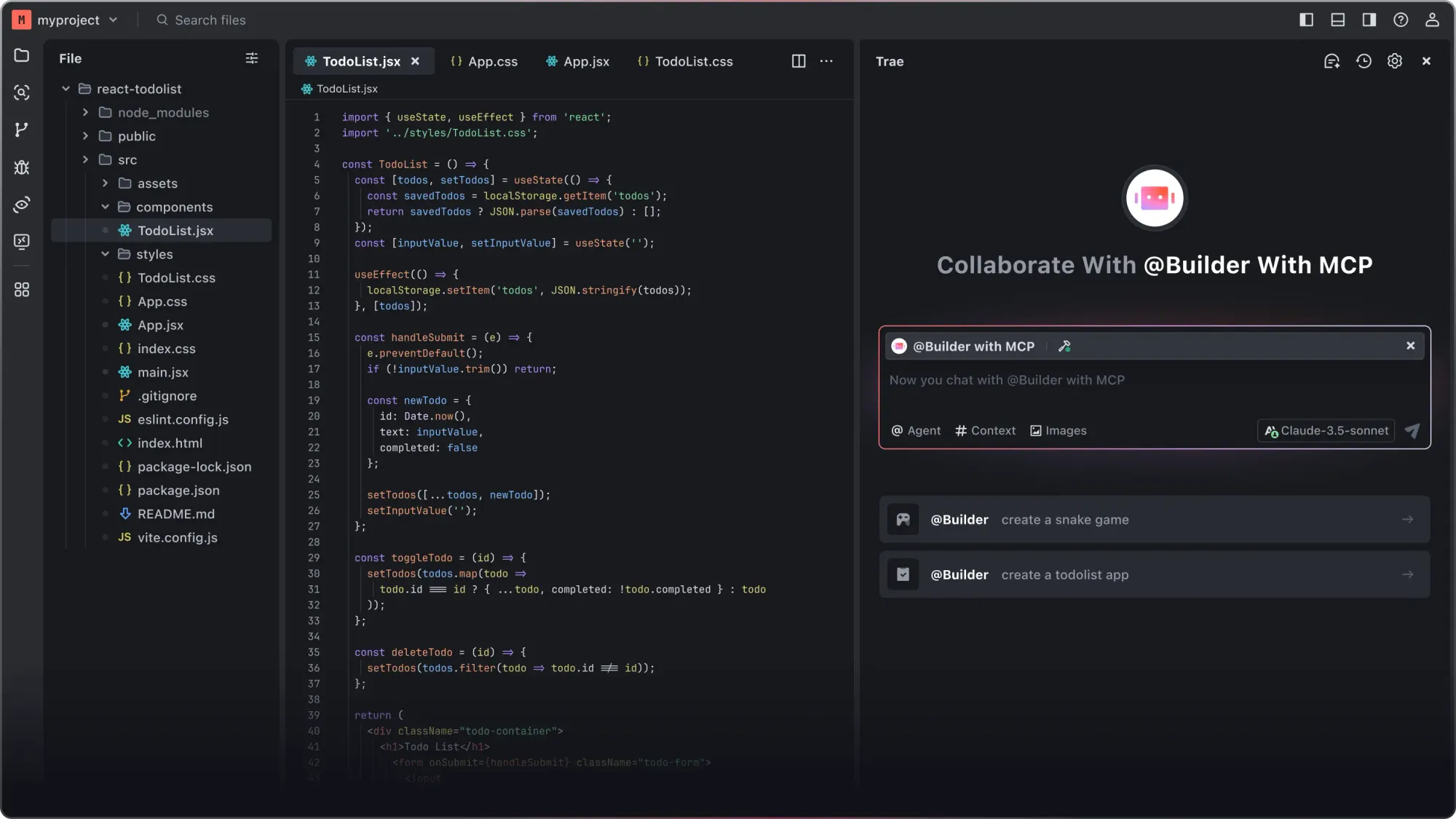
Task: Open the Claude-3.5-sonnet model dropdown
Action: 1326,431
